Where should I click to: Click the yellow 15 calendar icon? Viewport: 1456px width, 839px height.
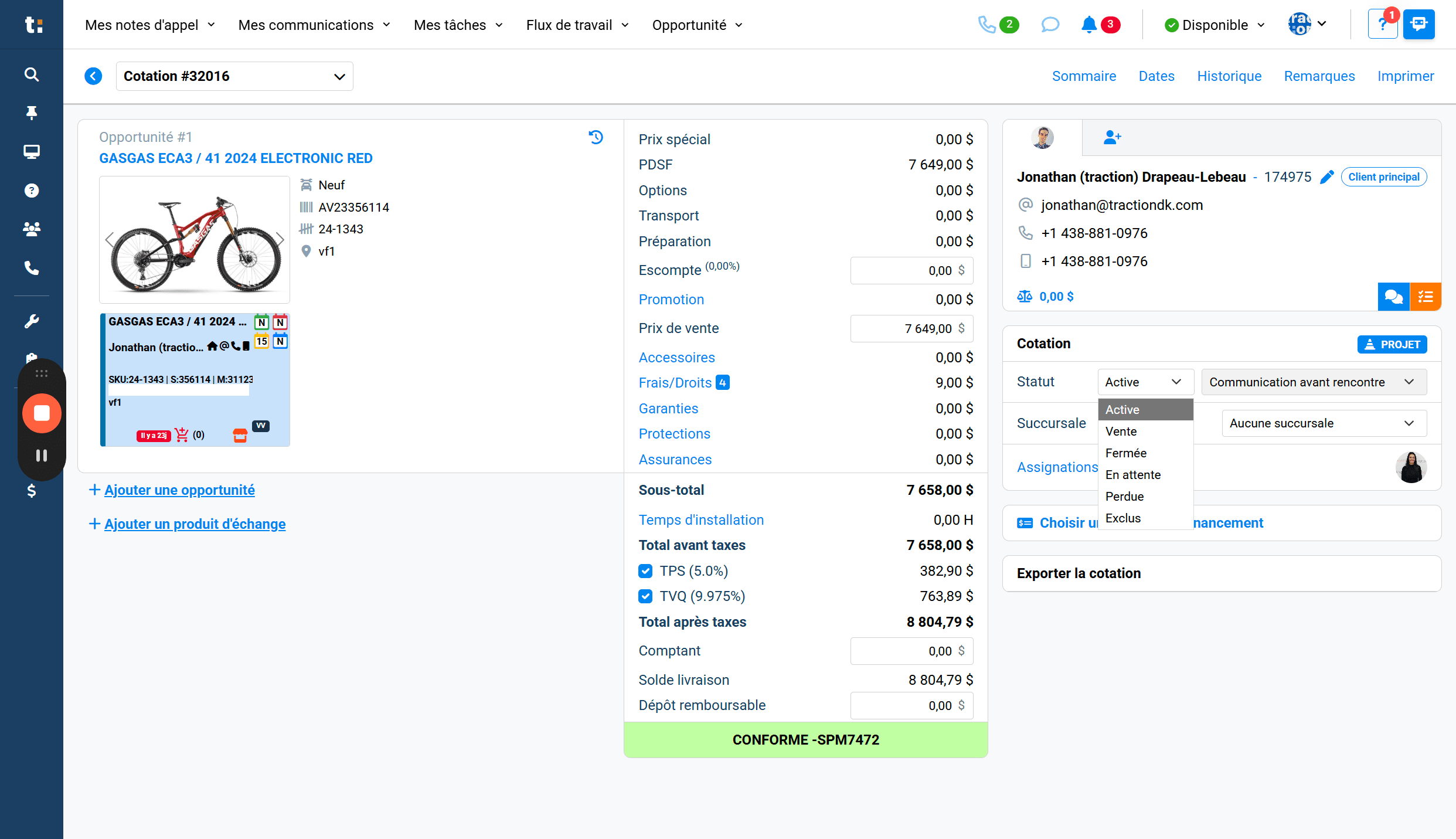(x=261, y=341)
